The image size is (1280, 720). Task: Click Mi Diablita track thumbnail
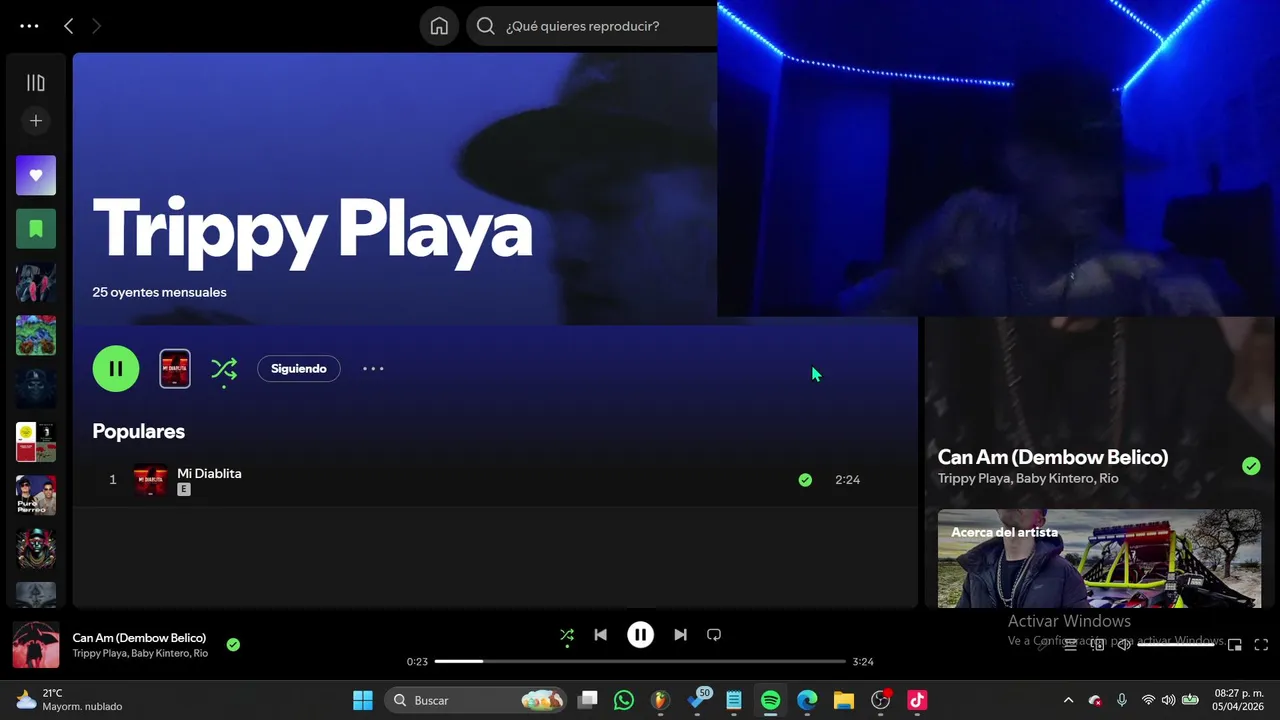click(x=150, y=480)
